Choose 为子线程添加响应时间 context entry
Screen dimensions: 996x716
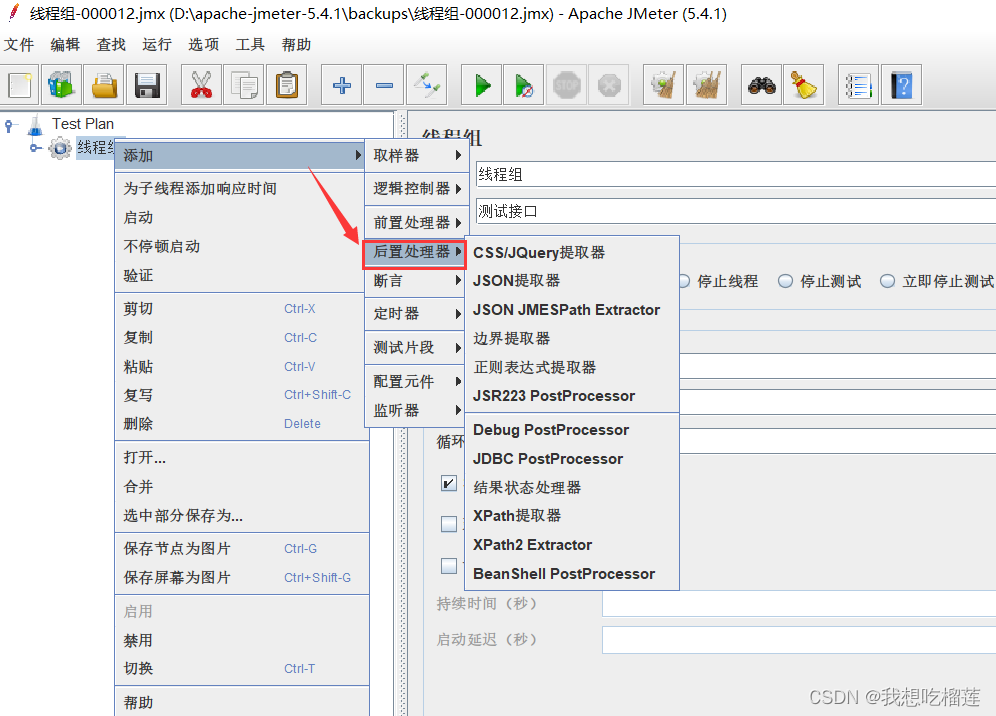[242, 189]
